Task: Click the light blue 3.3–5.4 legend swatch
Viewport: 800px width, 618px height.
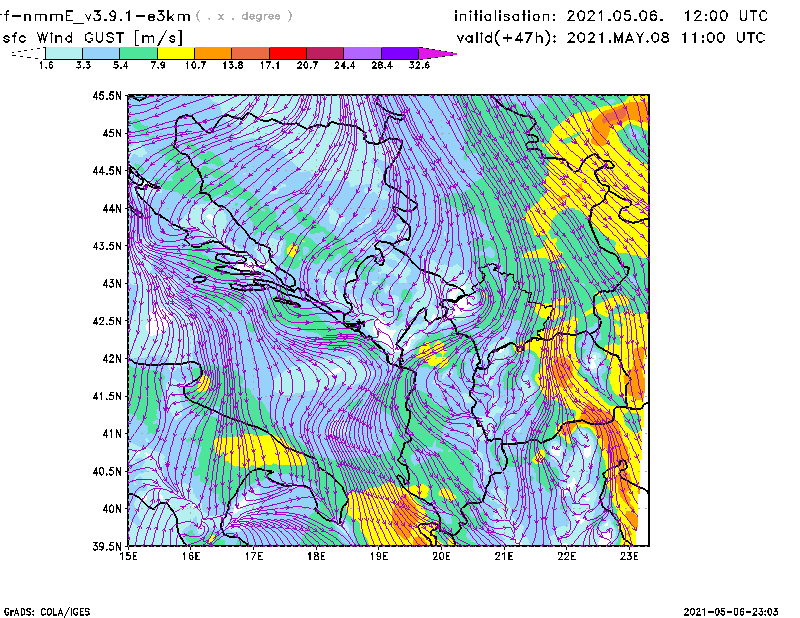Action: (x=101, y=53)
